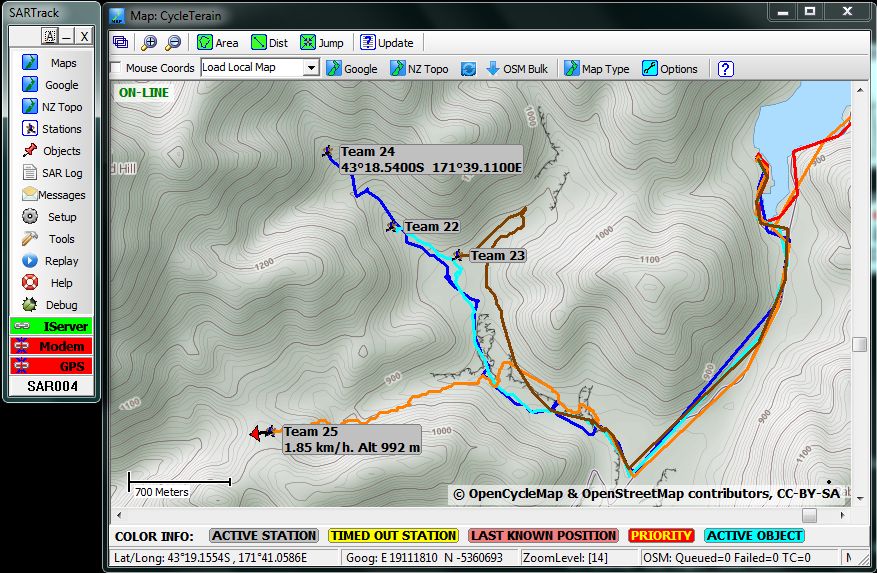This screenshot has height=573, width=877.
Task: Start OSM Bulk download
Action: click(516, 69)
